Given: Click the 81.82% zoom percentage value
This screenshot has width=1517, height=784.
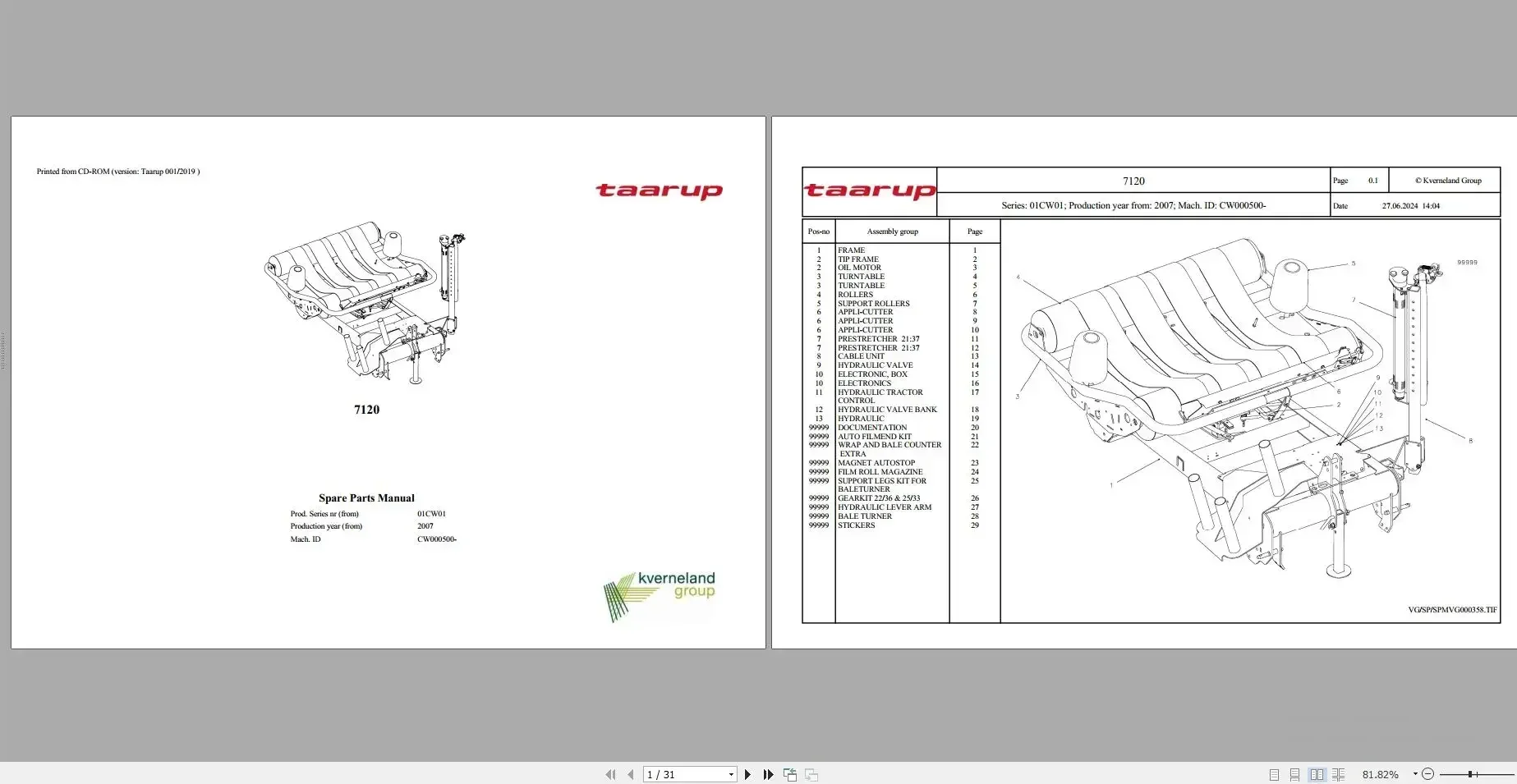Looking at the screenshot, I should 1380,774.
